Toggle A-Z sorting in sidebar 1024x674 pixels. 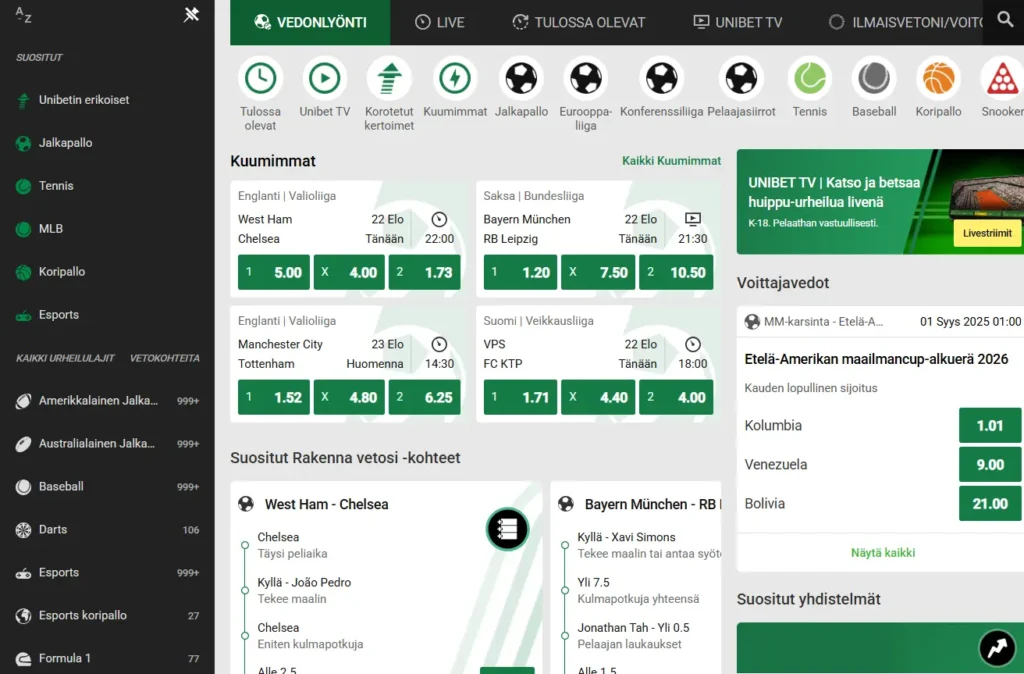[24, 14]
